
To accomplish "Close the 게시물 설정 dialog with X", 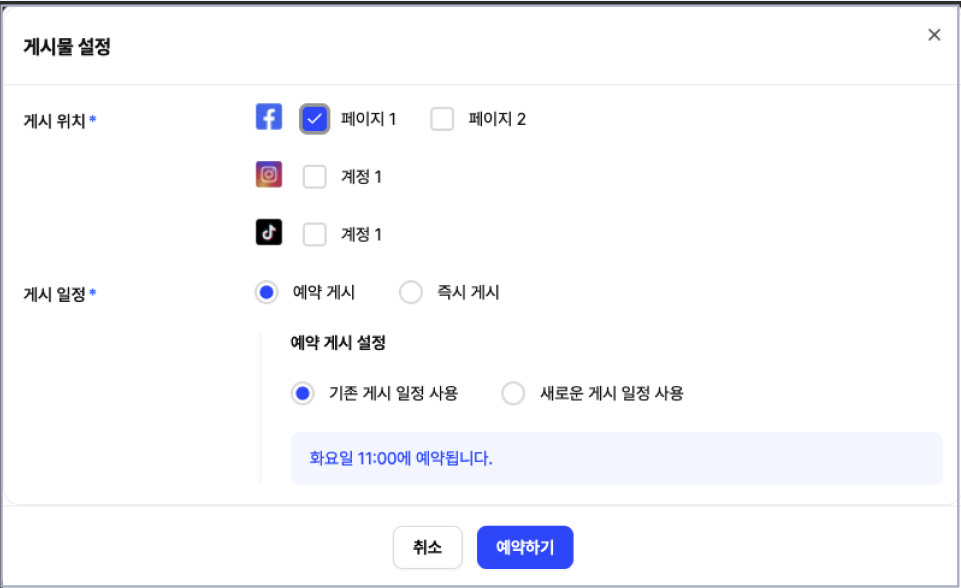I will [934, 35].
